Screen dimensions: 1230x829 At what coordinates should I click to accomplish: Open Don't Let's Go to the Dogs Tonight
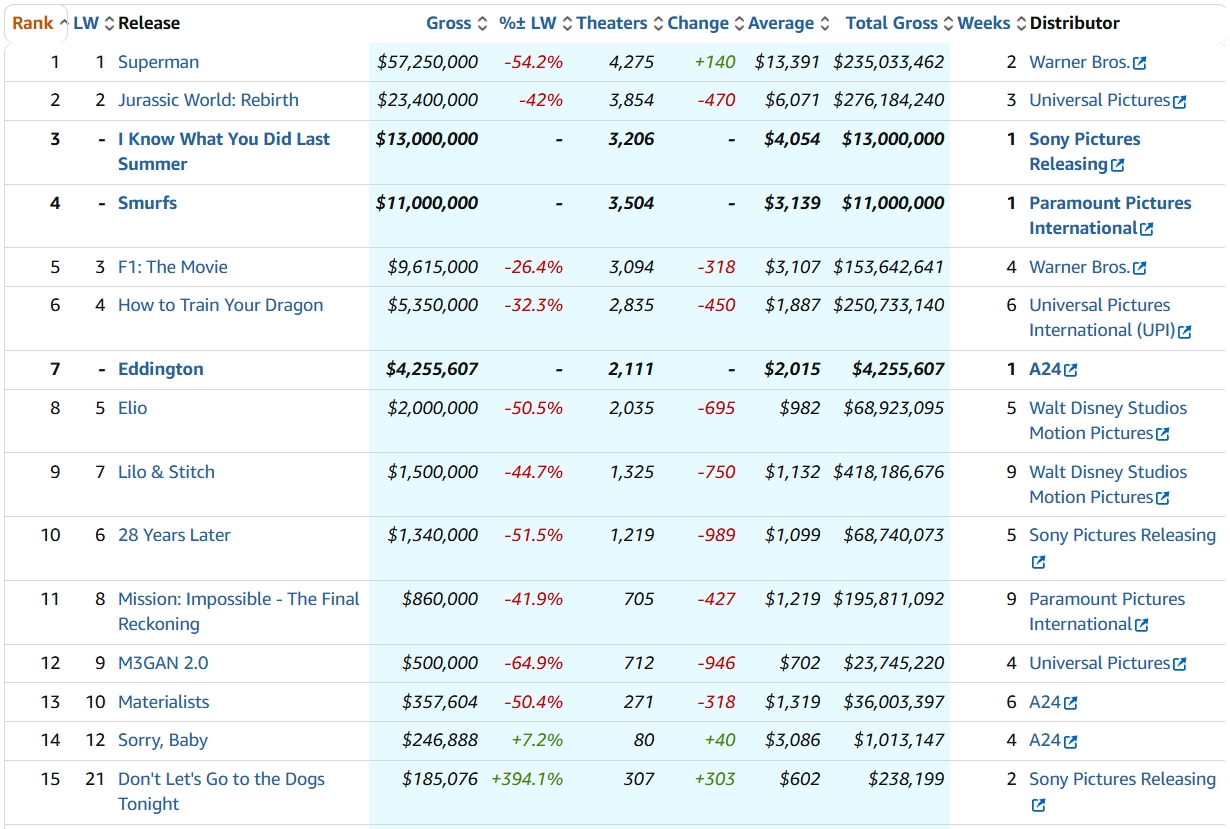click(x=221, y=791)
